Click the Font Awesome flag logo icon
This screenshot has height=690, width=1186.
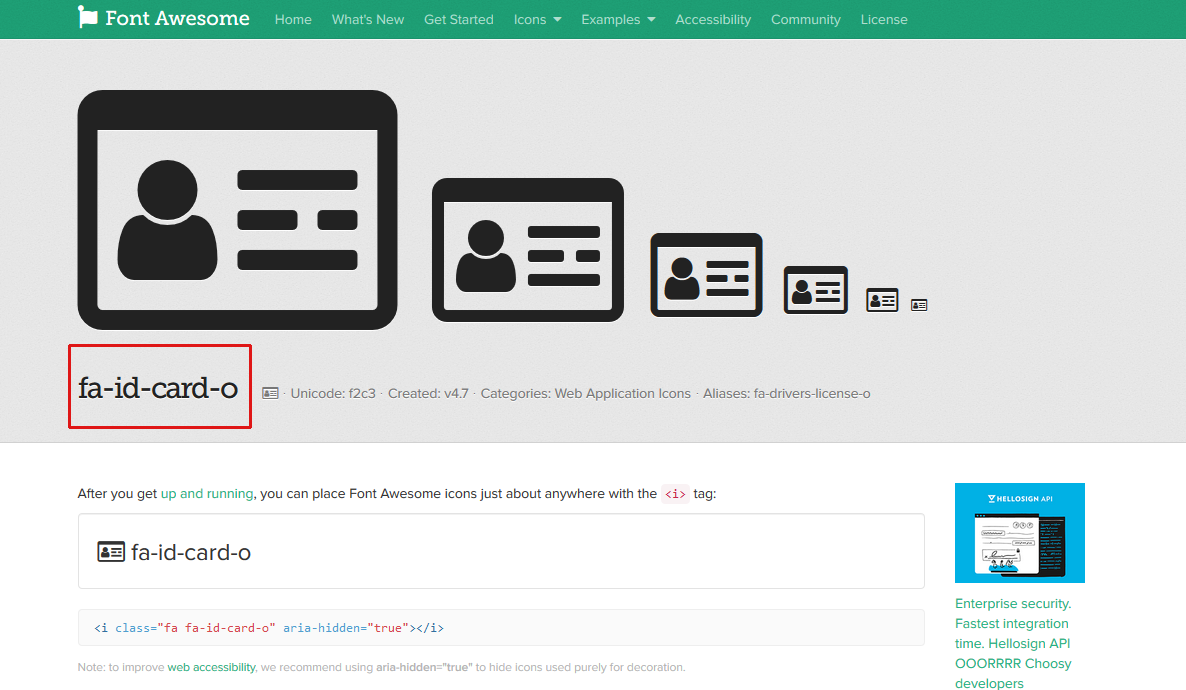88,18
